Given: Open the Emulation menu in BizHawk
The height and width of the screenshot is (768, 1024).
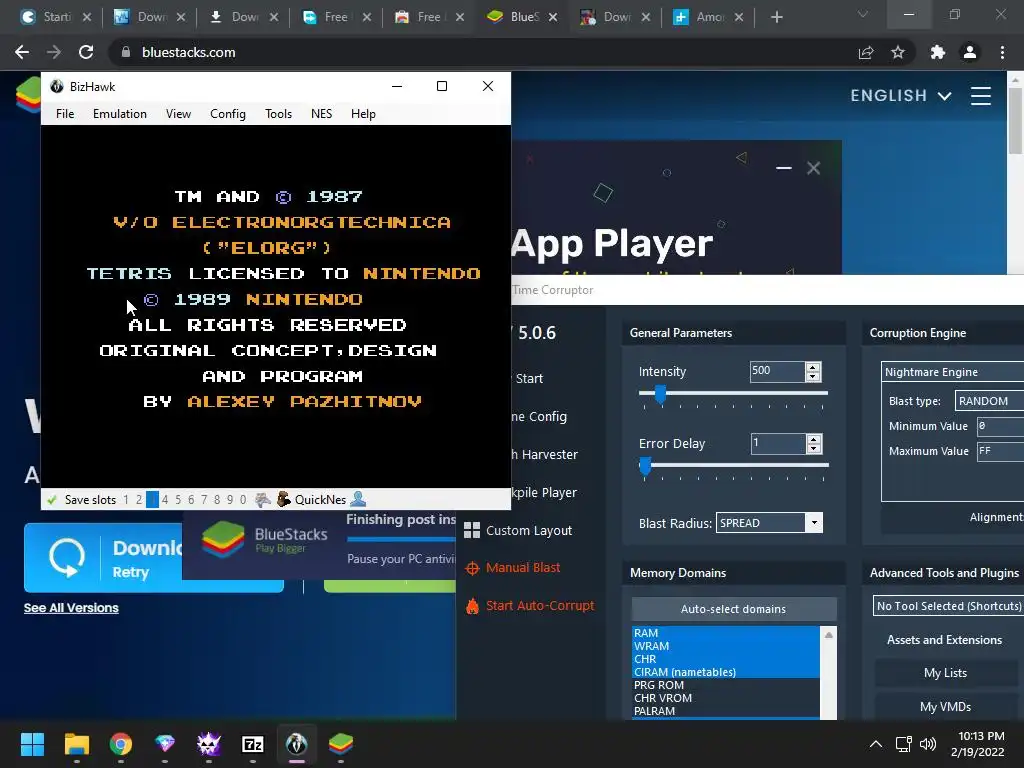Looking at the screenshot, I should (120, 114).
